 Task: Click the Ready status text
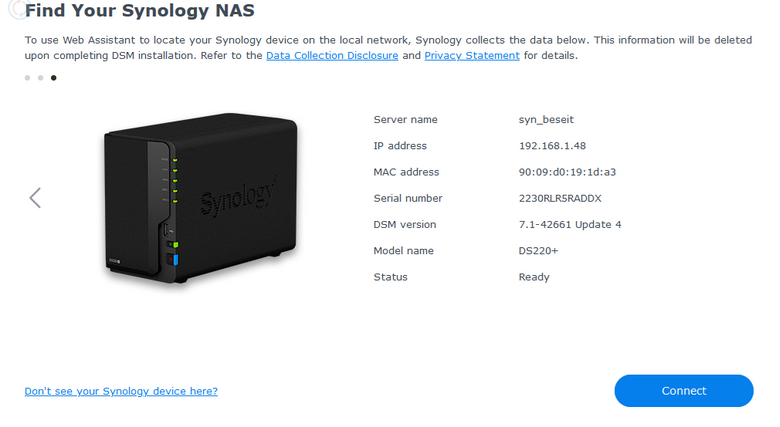[x=534, y=277]
